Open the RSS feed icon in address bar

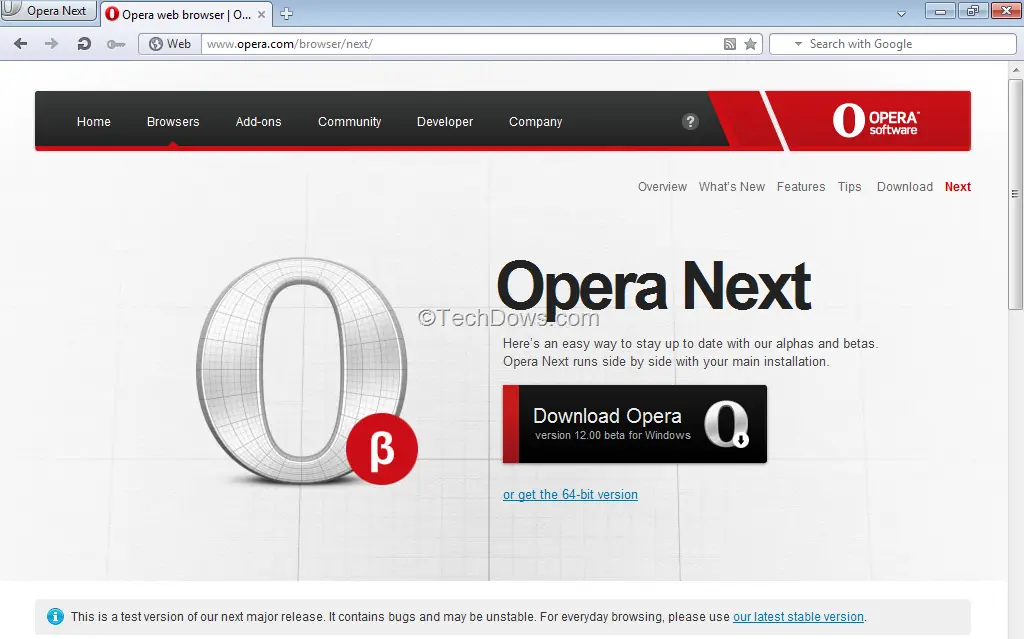(730, 44)
